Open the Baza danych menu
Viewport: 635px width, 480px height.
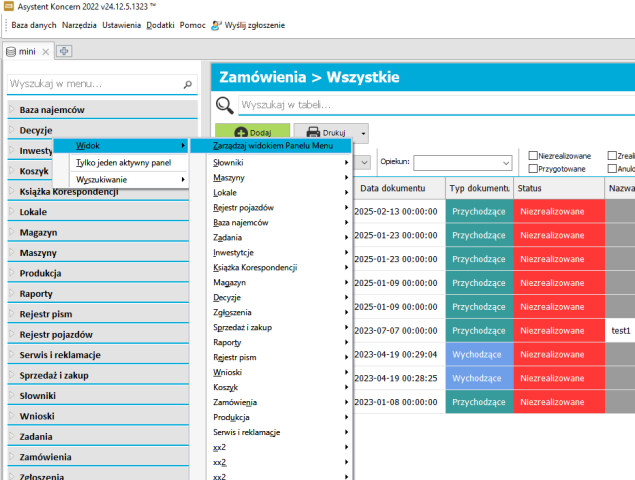pos(34,25)
